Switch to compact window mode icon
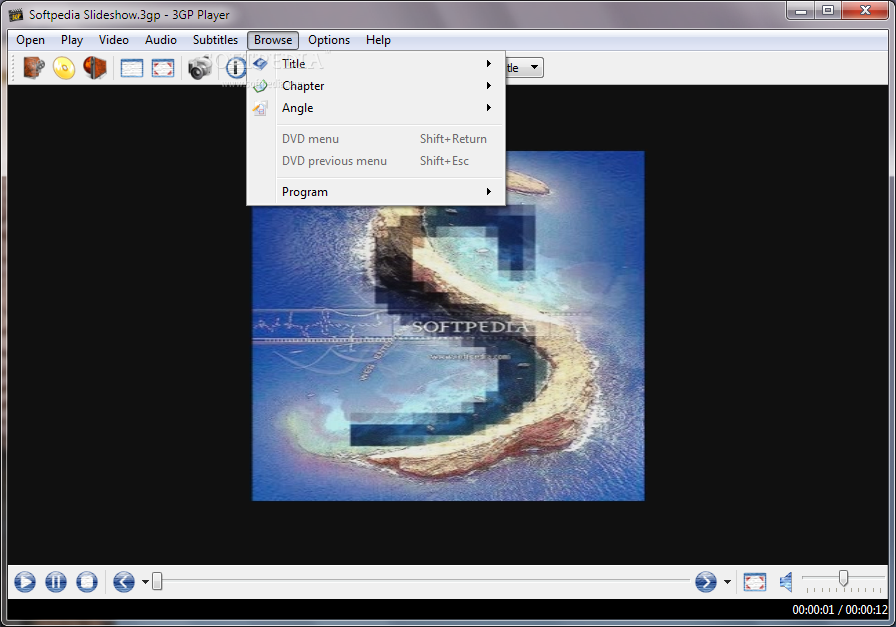The image size is (896, 627). pos(132,68)
